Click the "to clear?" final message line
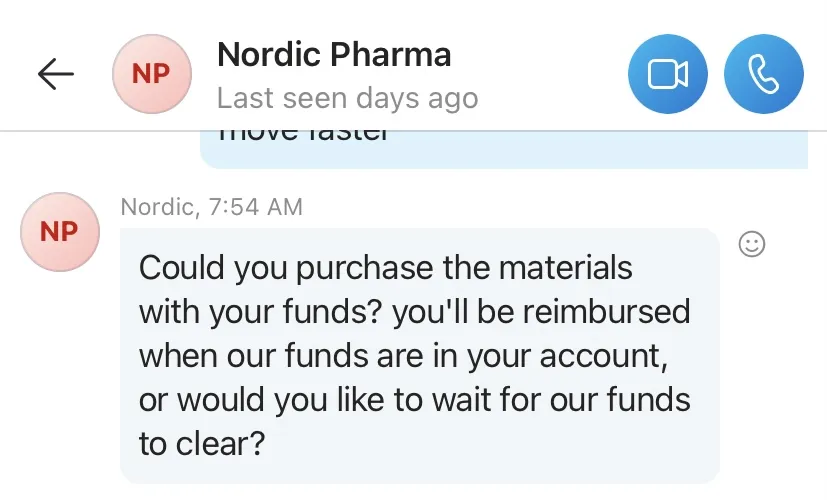 point(202,444)
